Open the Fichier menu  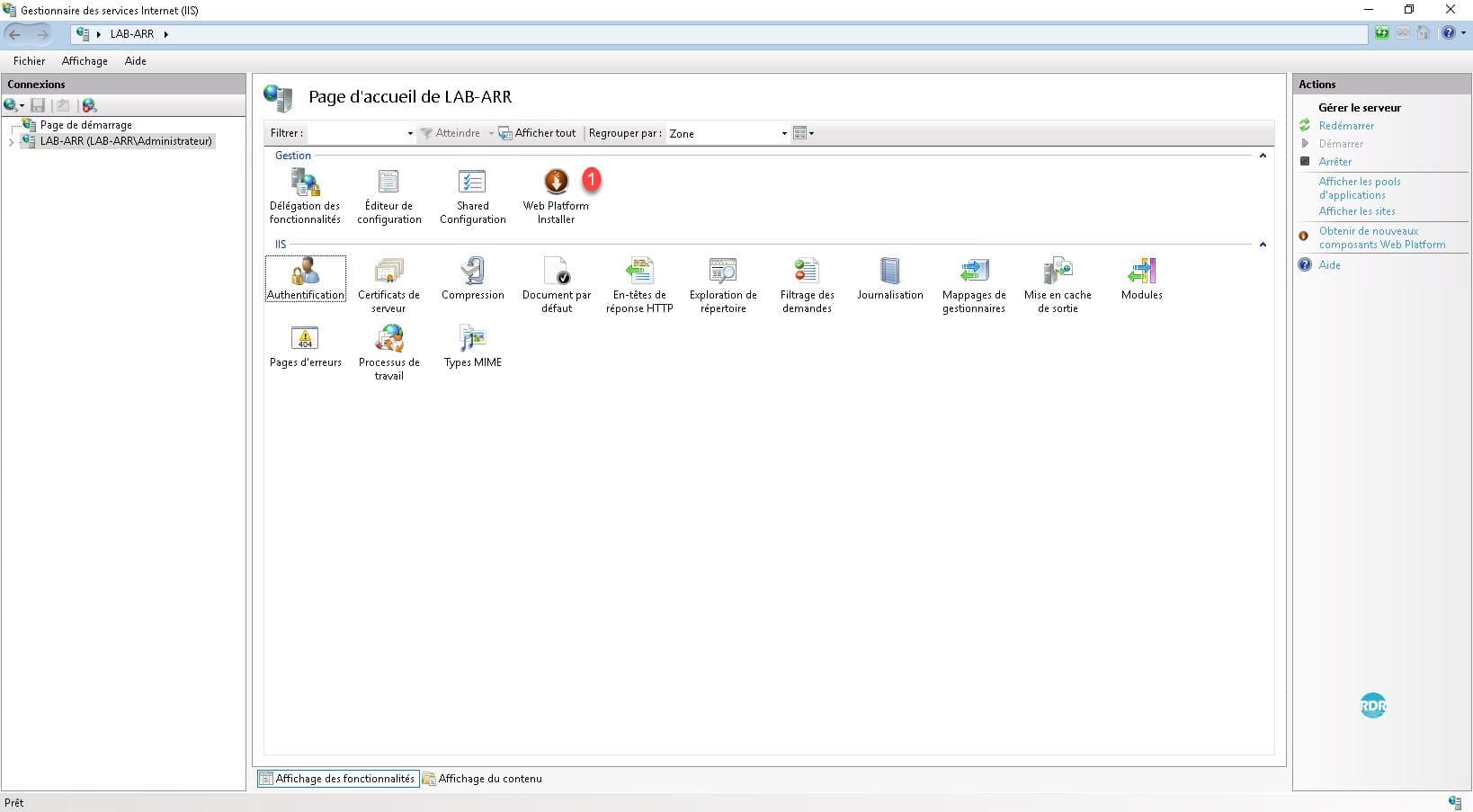click(29, 61)
